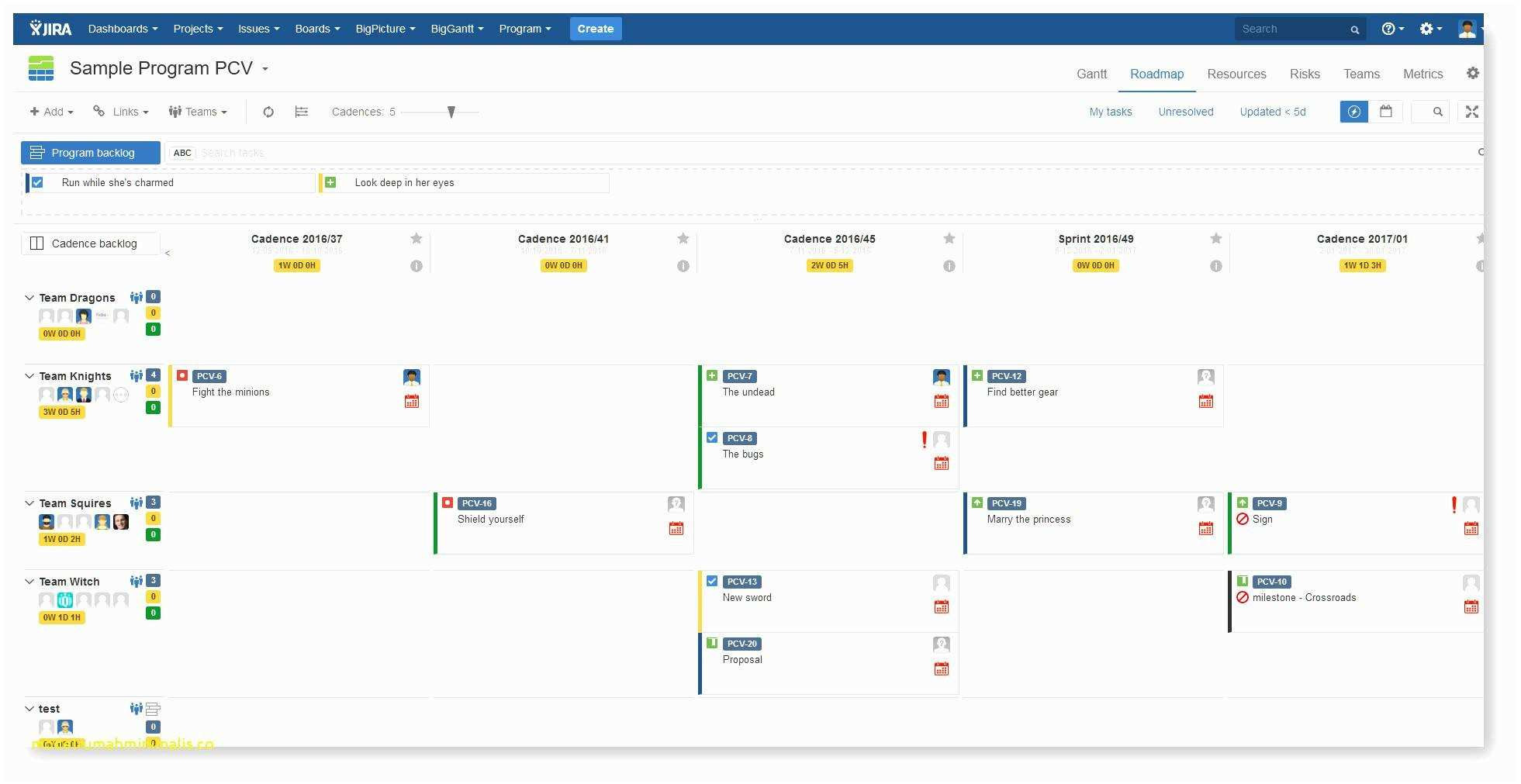Click the Cadences slider handle

coord(451,112)
